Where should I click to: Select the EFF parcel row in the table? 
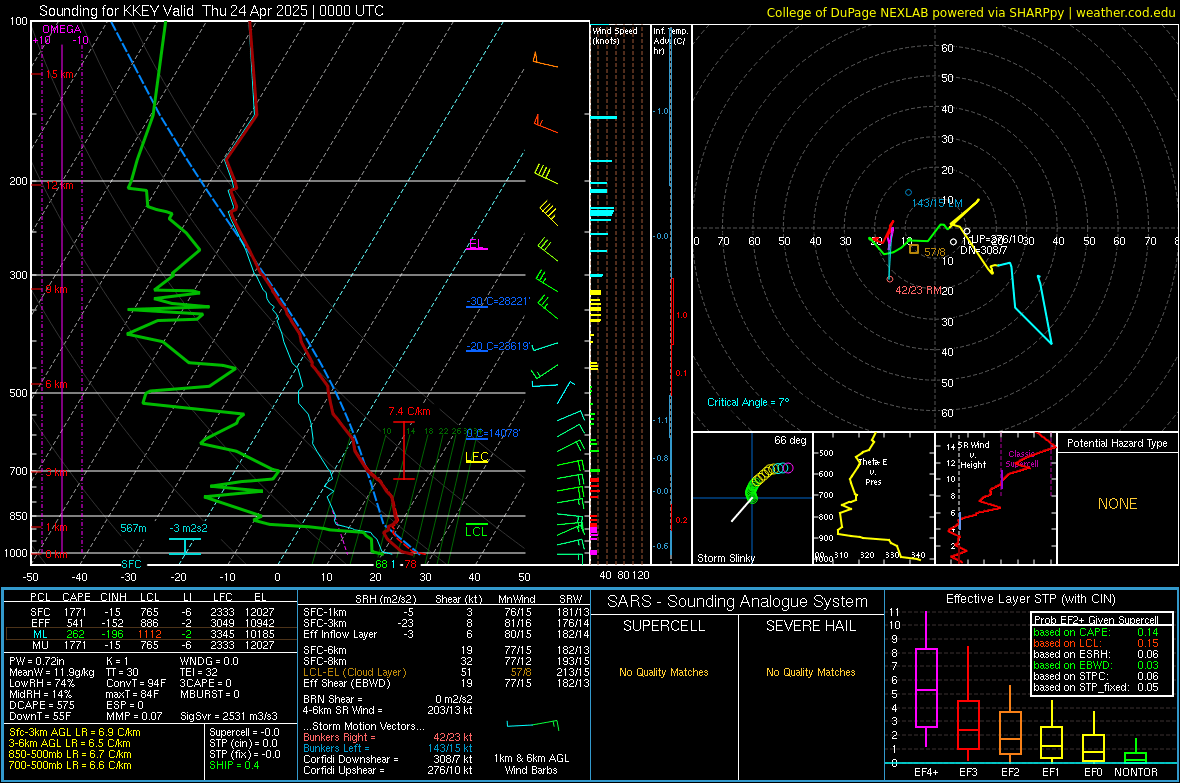tap(151, 623)
